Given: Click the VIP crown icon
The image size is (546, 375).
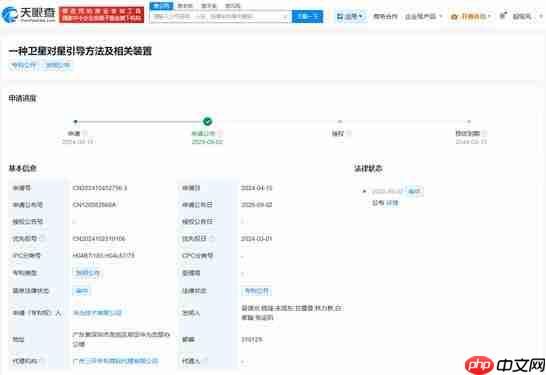Looking at the screenshot, I should (454, 16).
